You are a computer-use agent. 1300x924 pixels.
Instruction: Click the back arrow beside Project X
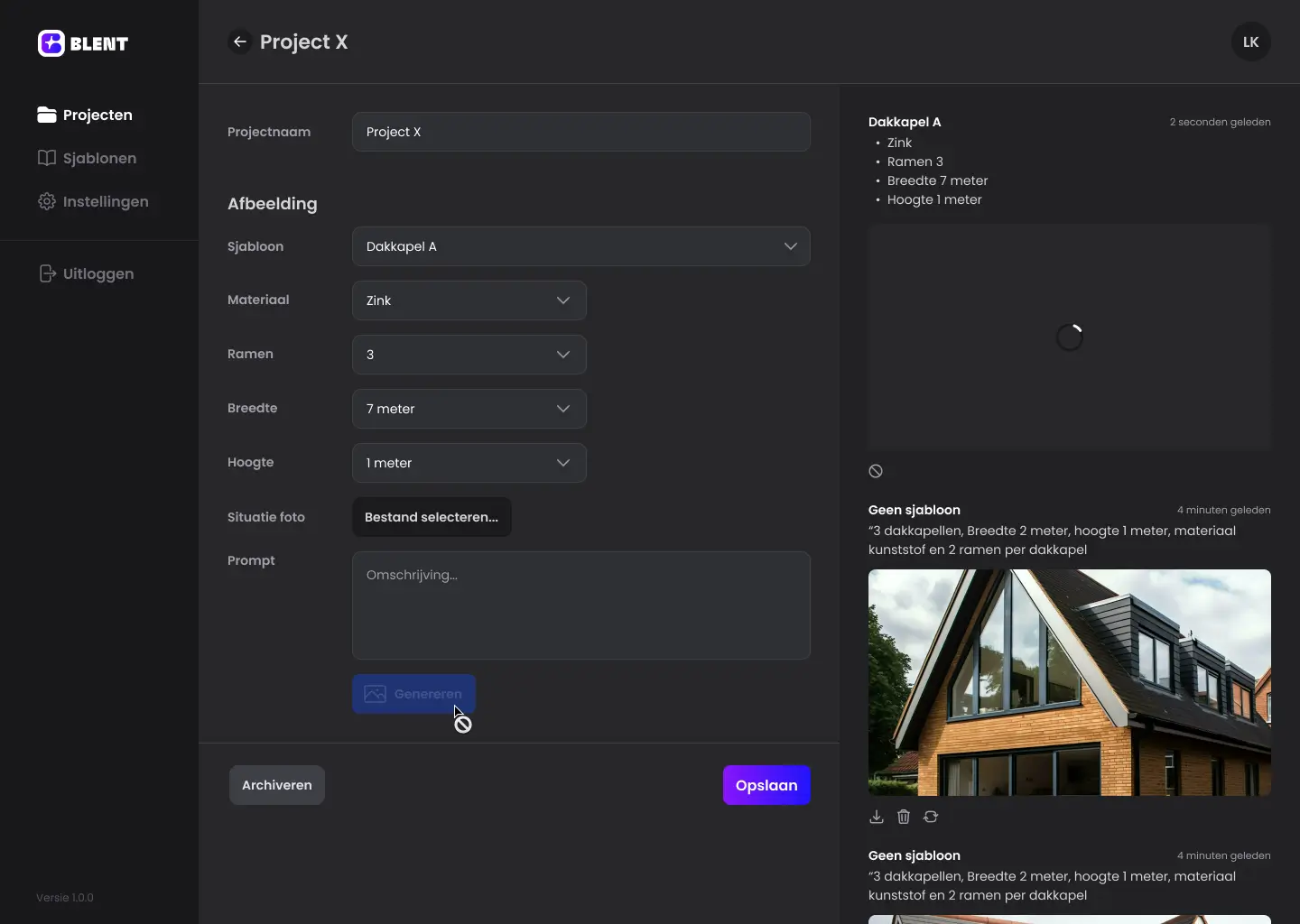click(239, 42)
